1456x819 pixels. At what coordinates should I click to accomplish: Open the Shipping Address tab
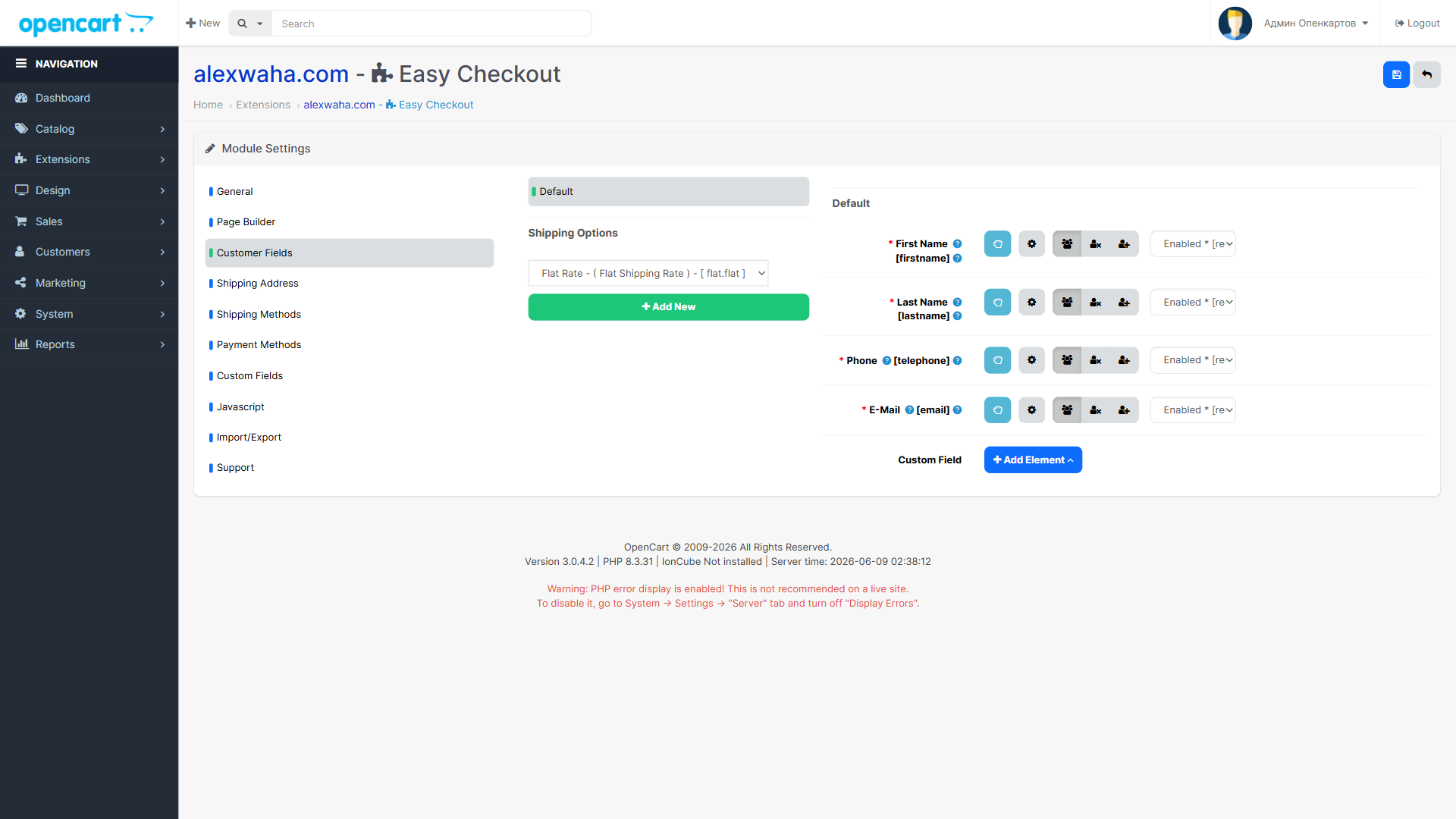(350, 284)
